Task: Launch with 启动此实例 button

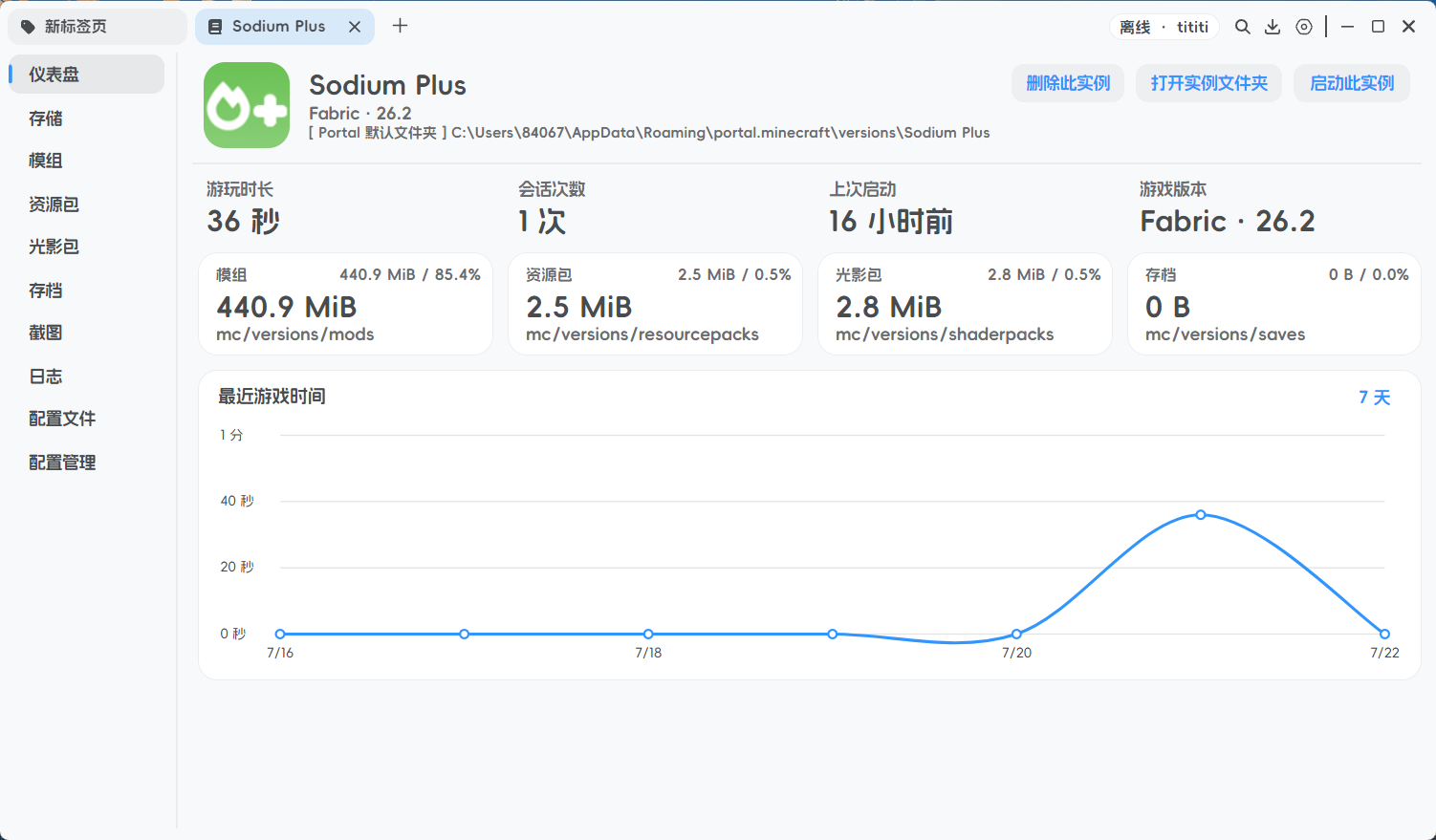Action: [1352, 83]
